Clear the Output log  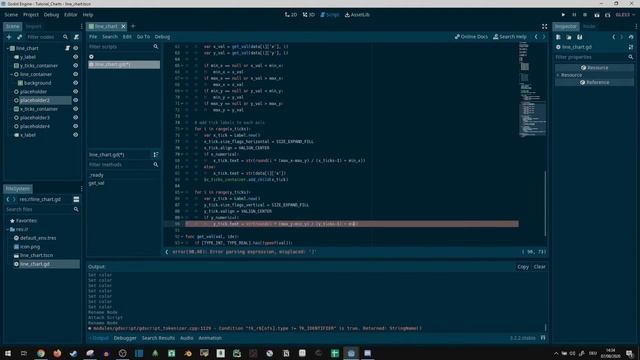tap(540, 267)
